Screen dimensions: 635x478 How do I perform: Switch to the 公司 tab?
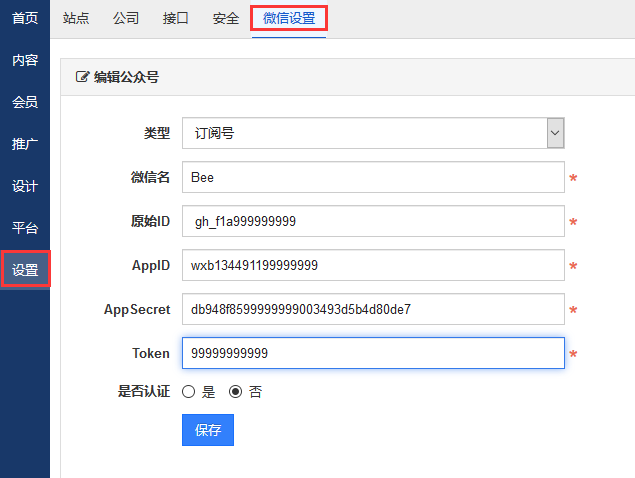[126, 18]
